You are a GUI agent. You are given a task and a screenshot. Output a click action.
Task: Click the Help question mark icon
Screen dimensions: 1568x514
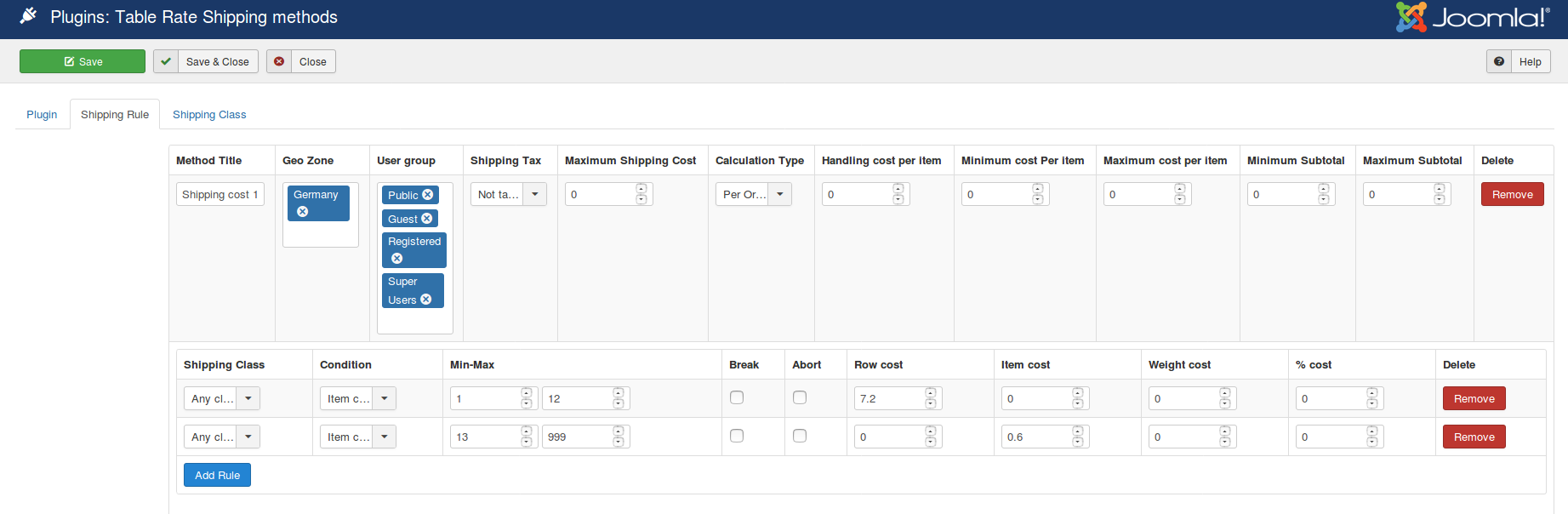coord(1499,61)
